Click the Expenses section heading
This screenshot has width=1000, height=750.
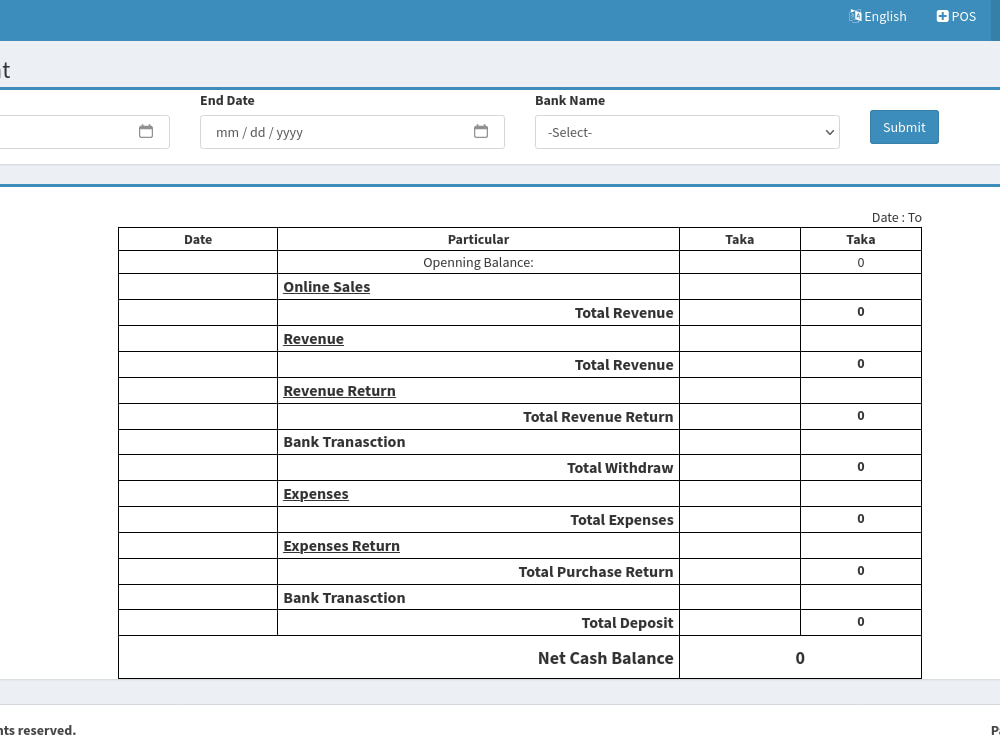pos(316,494)
